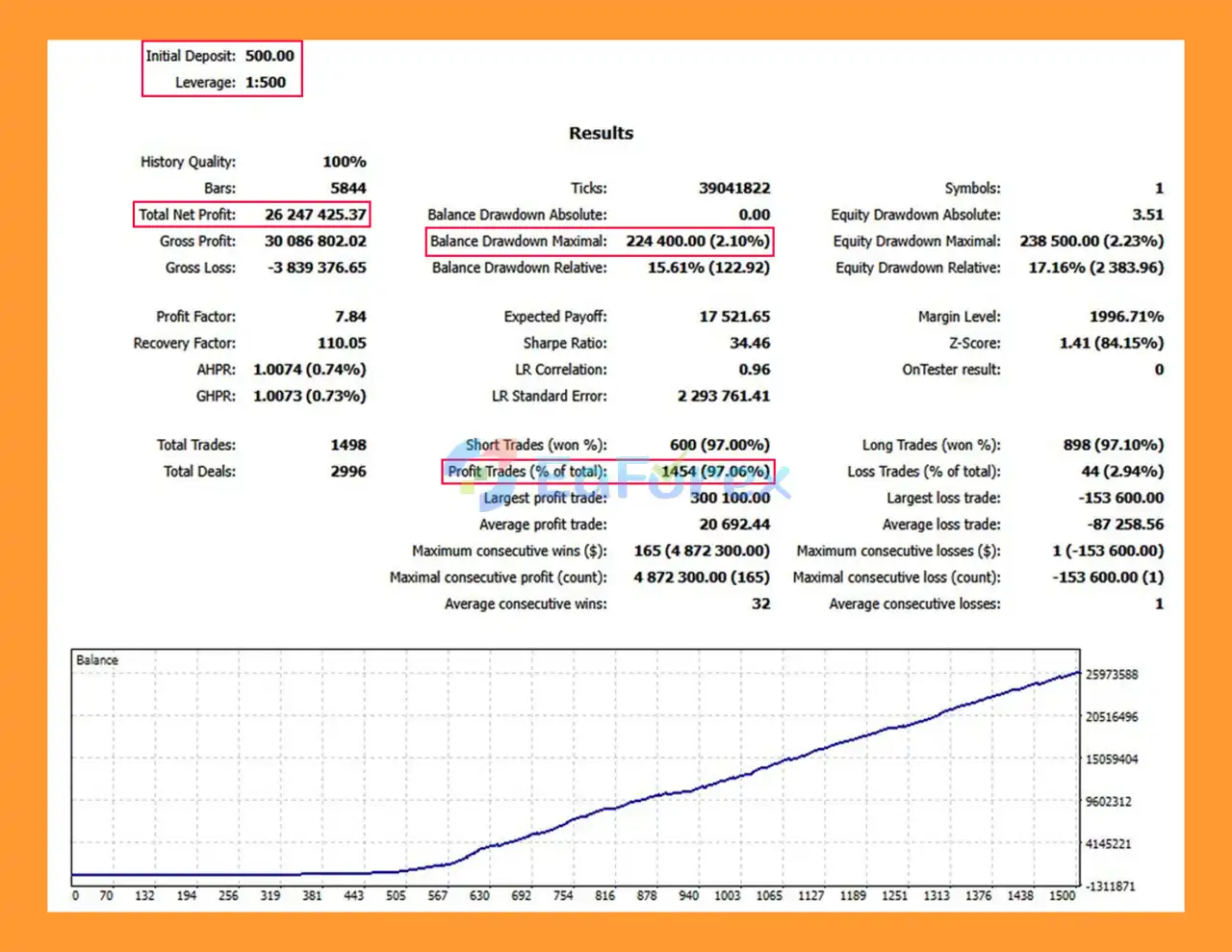Click the Largest loss trade value -153 600.00
The width and height of the screenshot is (1232, 952).
tap(1120, 499)
